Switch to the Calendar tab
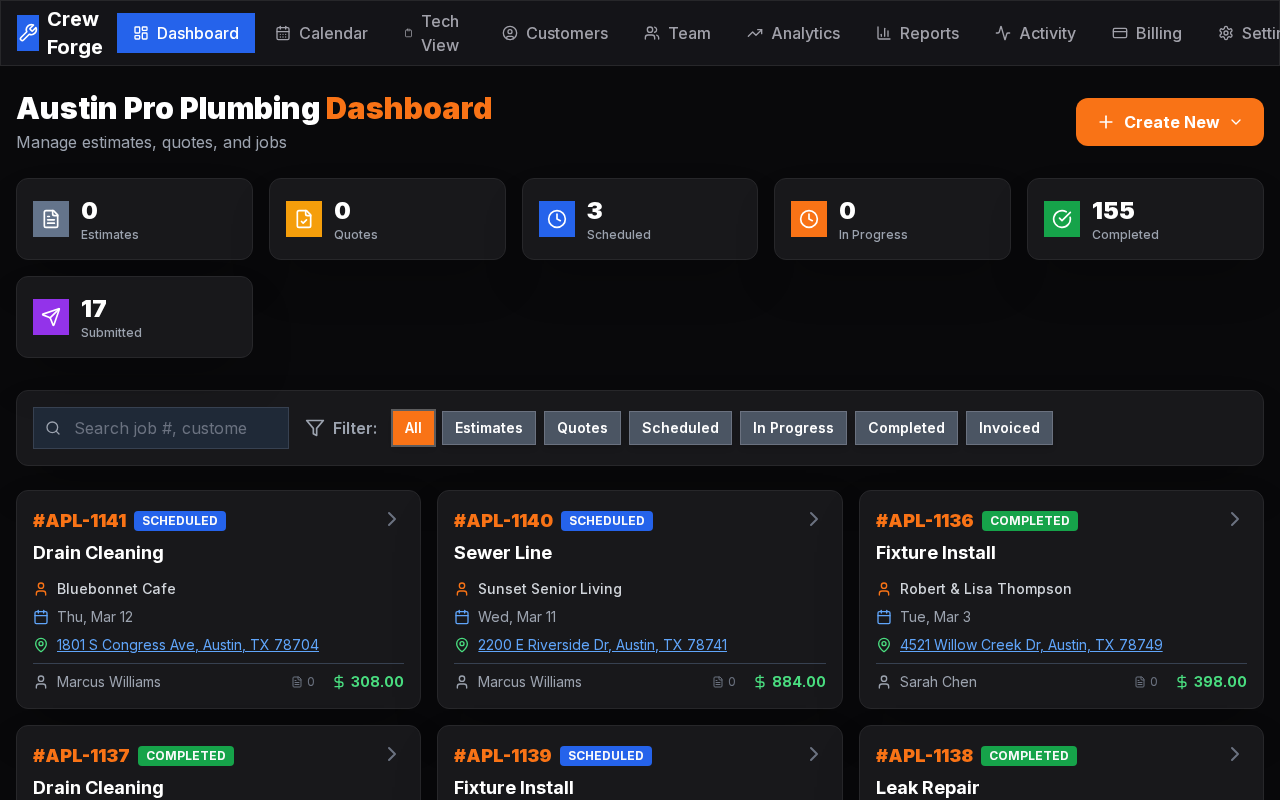 [322, 33]
